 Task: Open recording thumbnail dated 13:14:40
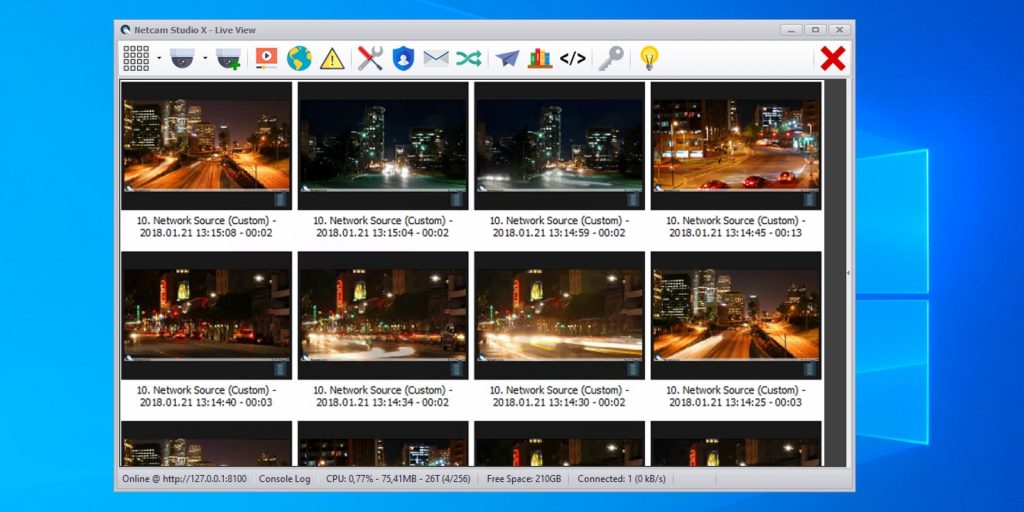[206, 315]
